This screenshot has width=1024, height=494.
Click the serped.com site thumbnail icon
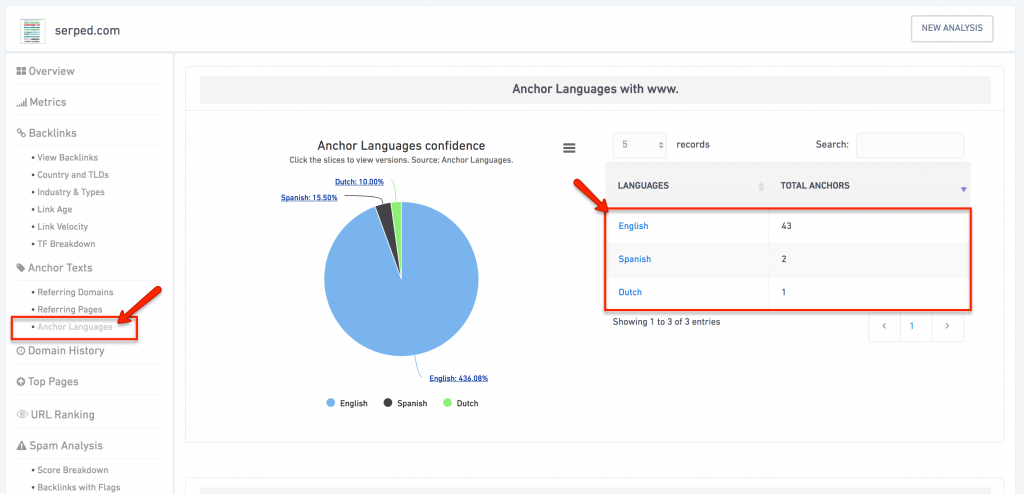click(33, 31)
